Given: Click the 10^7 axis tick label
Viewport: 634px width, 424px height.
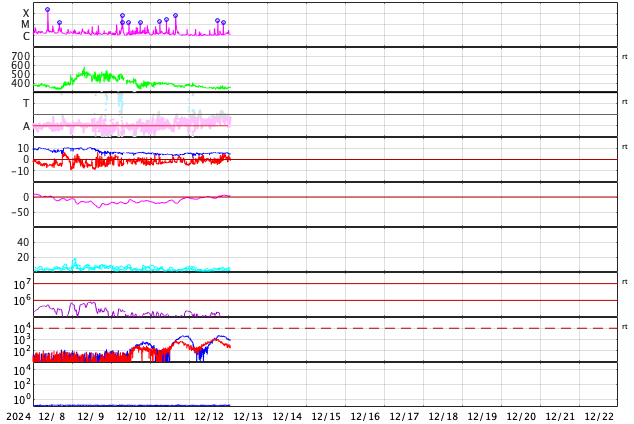Looking at the screenshot, I should point(21,285).
